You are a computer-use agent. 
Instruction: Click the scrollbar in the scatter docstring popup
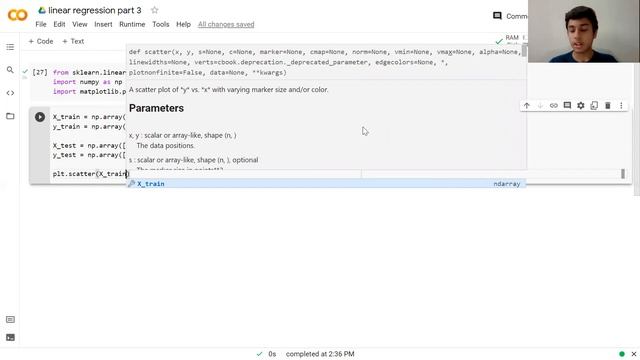point(524,51)
